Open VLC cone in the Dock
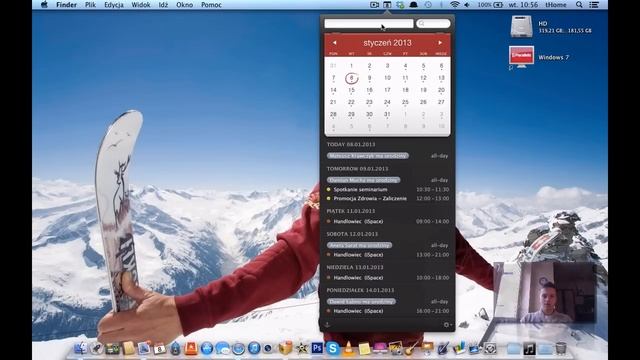The height and width of the screenshot is (360, 640). [x=348, y=348]
